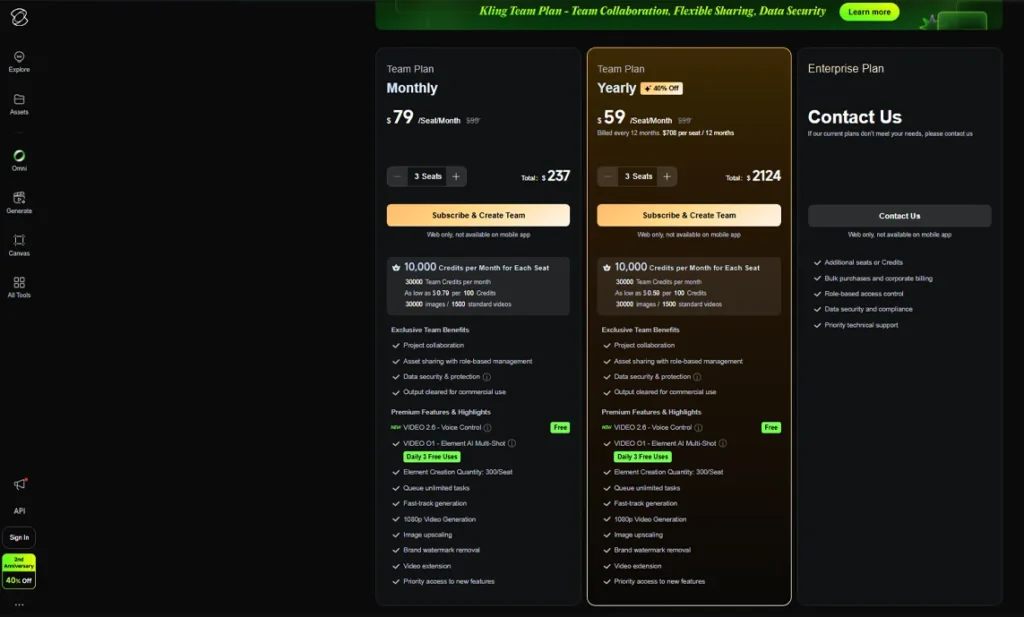Open the API link in sidebar
Screen dimensions: 1024x617
[20, 511]
